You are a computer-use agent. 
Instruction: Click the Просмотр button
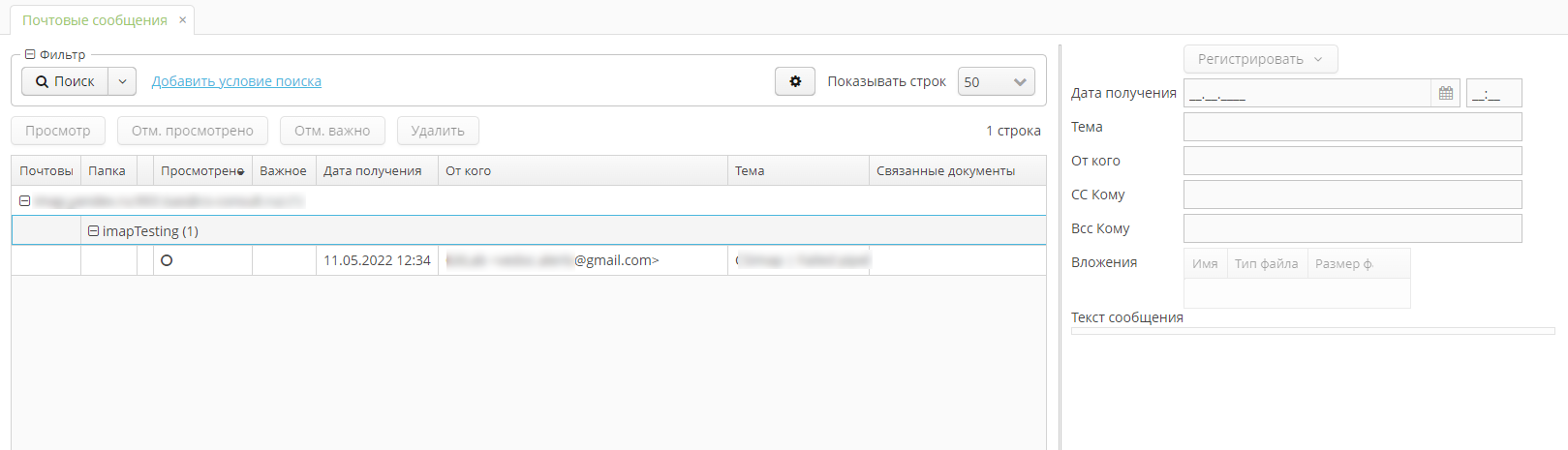(x=58, y=131)
